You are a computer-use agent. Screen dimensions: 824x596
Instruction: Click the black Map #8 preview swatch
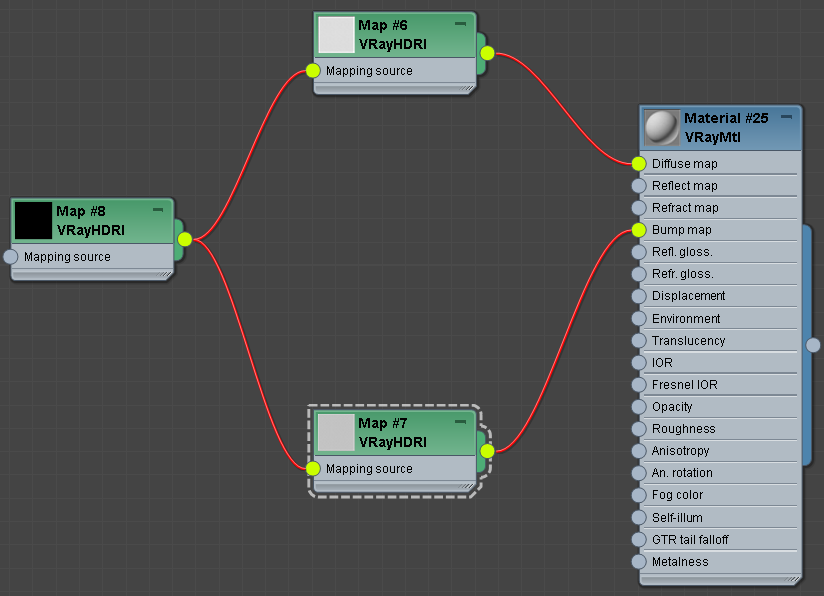[x=33, y=221]
